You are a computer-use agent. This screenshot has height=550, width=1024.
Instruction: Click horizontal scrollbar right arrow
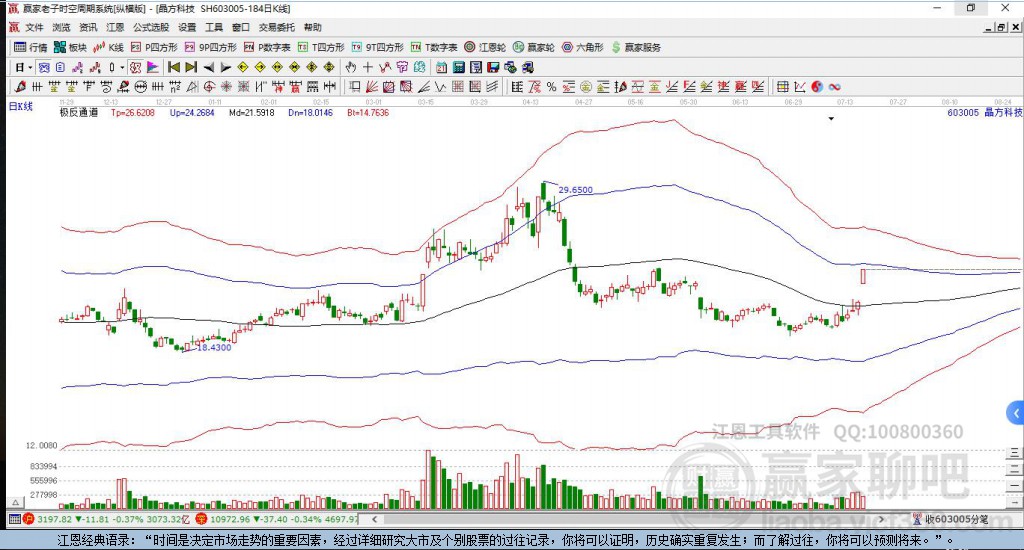(x=882, y=519)
